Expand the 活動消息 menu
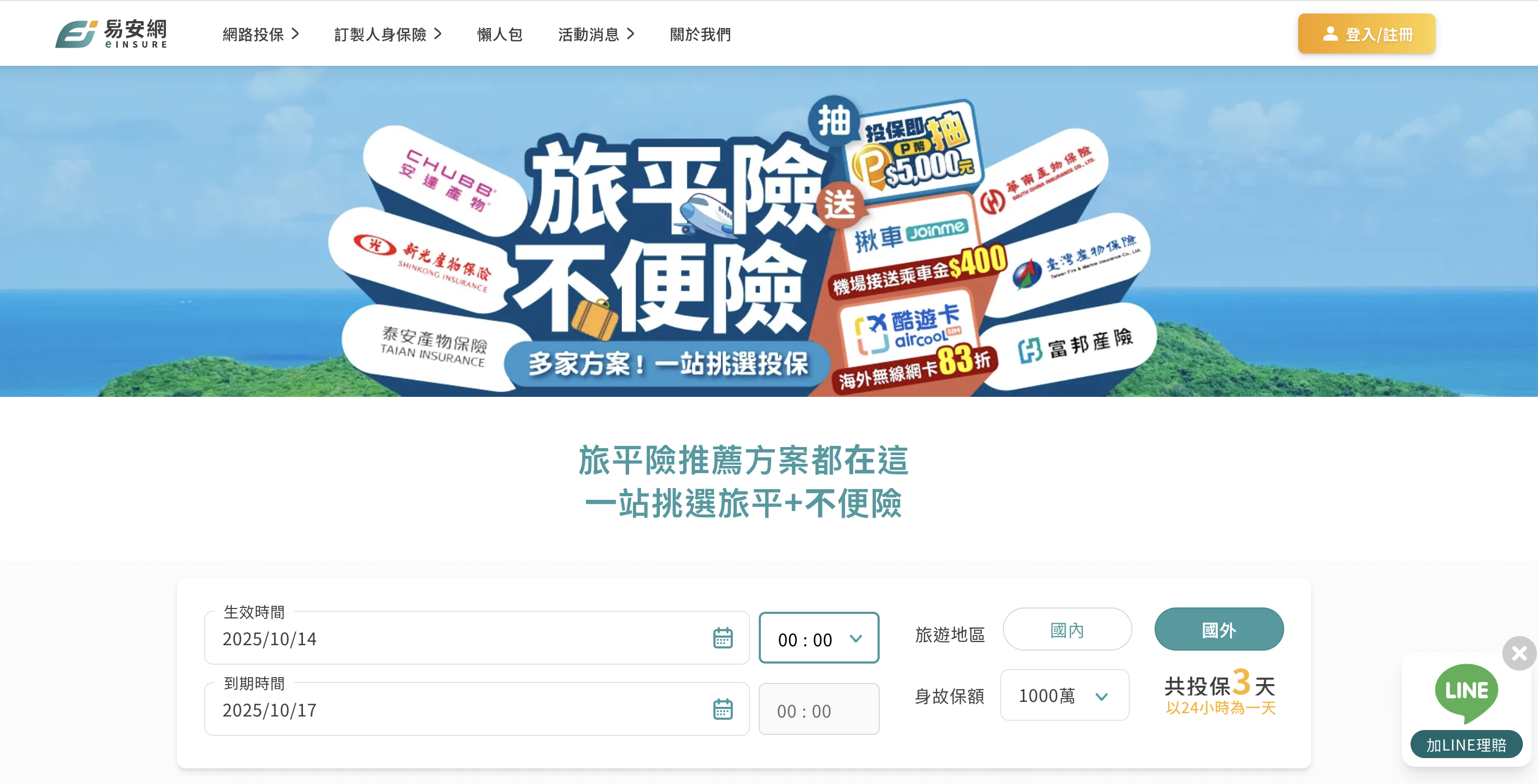The height and width of the screenshot is (784, 1538). pyautogui.click(x=596, y=34)
